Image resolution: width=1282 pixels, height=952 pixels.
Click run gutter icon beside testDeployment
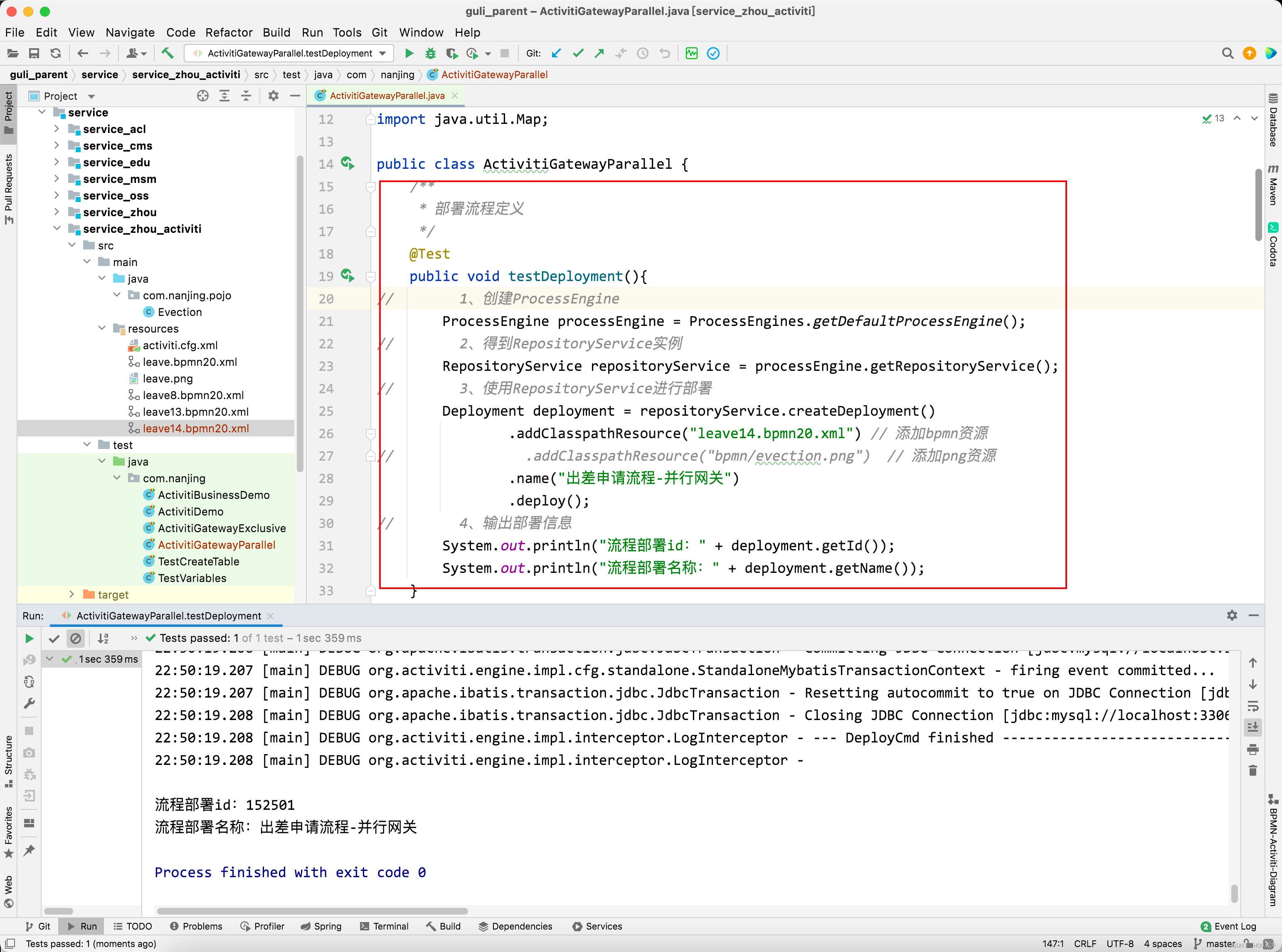coord(347,276)
